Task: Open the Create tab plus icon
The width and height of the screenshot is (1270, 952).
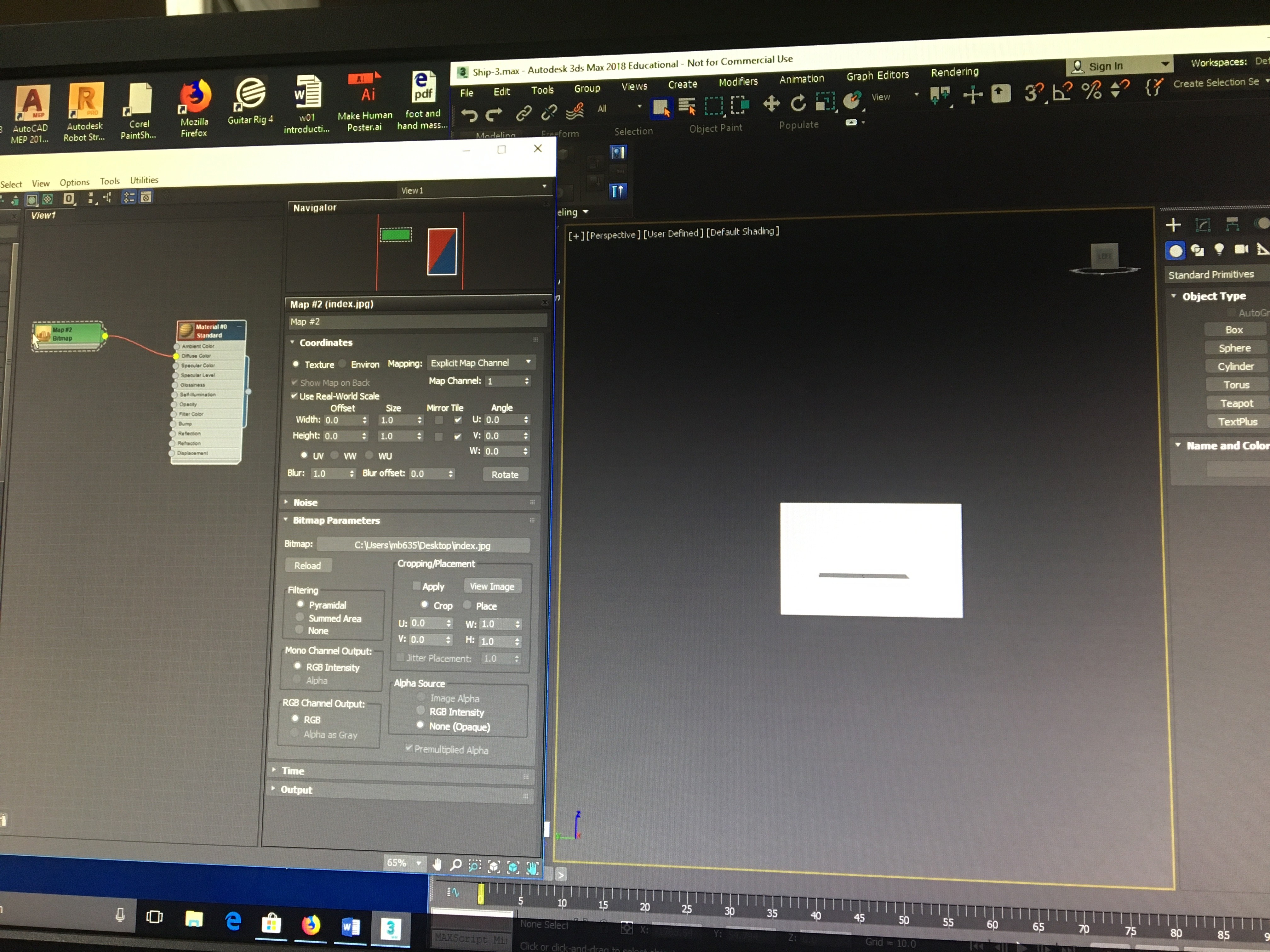Action: coord(1173,225)
